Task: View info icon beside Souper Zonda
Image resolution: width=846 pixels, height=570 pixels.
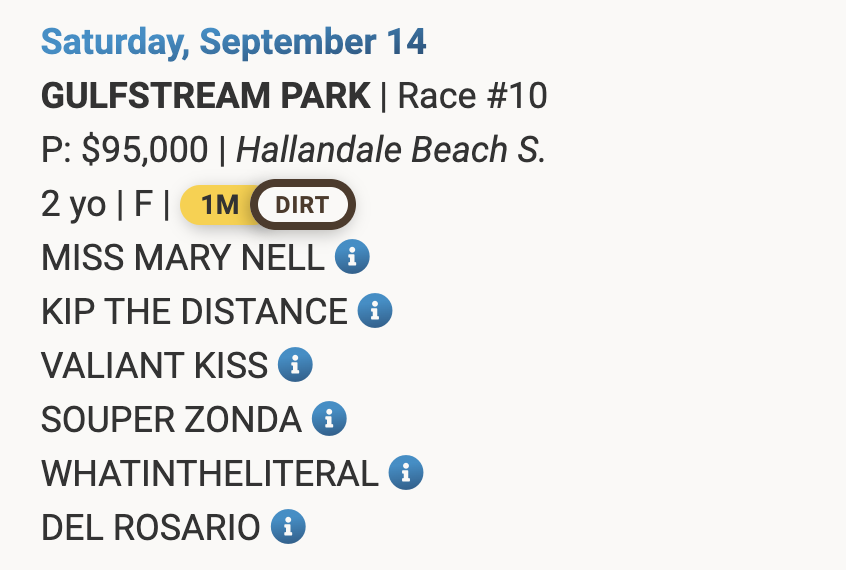Action: (329, 418)
